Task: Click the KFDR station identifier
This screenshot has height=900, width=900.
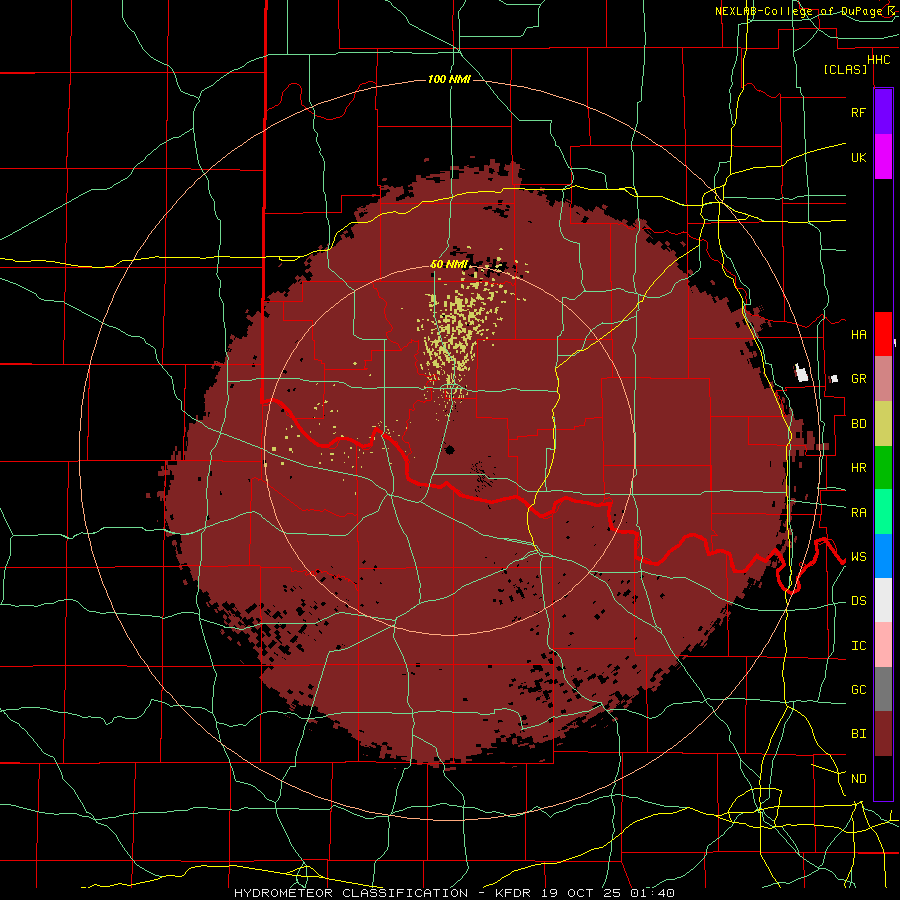Action: pyautogui.click(x=514, y=893)
